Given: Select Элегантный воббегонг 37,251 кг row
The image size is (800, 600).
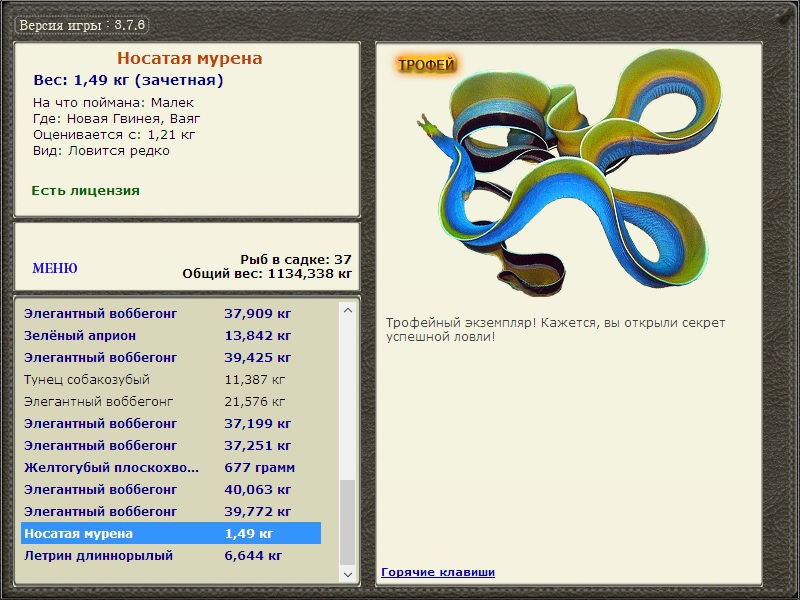Looking at the screenshot, I should tap(171, 445).
